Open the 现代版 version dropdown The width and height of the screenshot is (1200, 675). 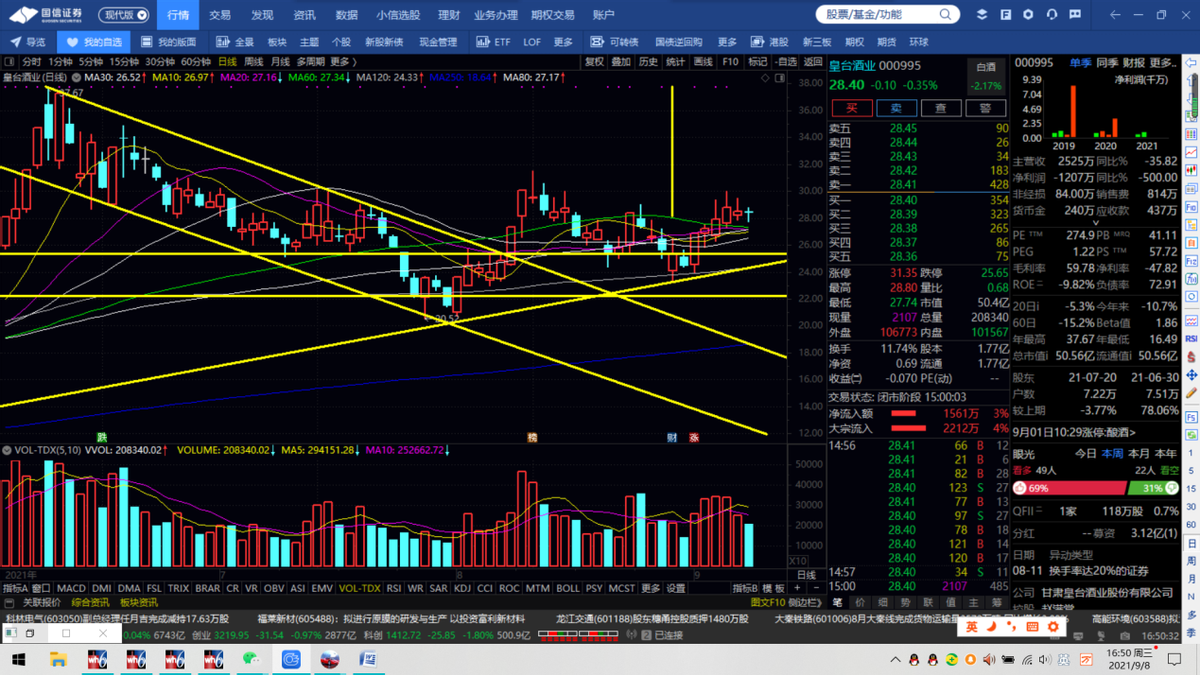(x=126, y=15)
